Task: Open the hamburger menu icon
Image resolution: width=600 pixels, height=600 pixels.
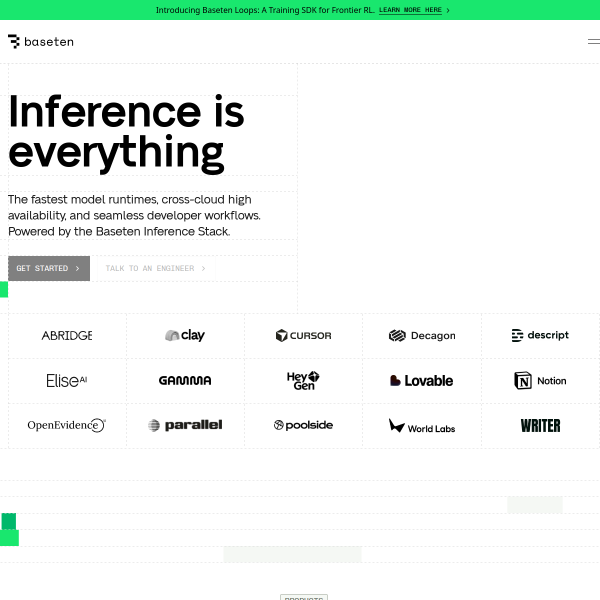Action: coord(594,41)
